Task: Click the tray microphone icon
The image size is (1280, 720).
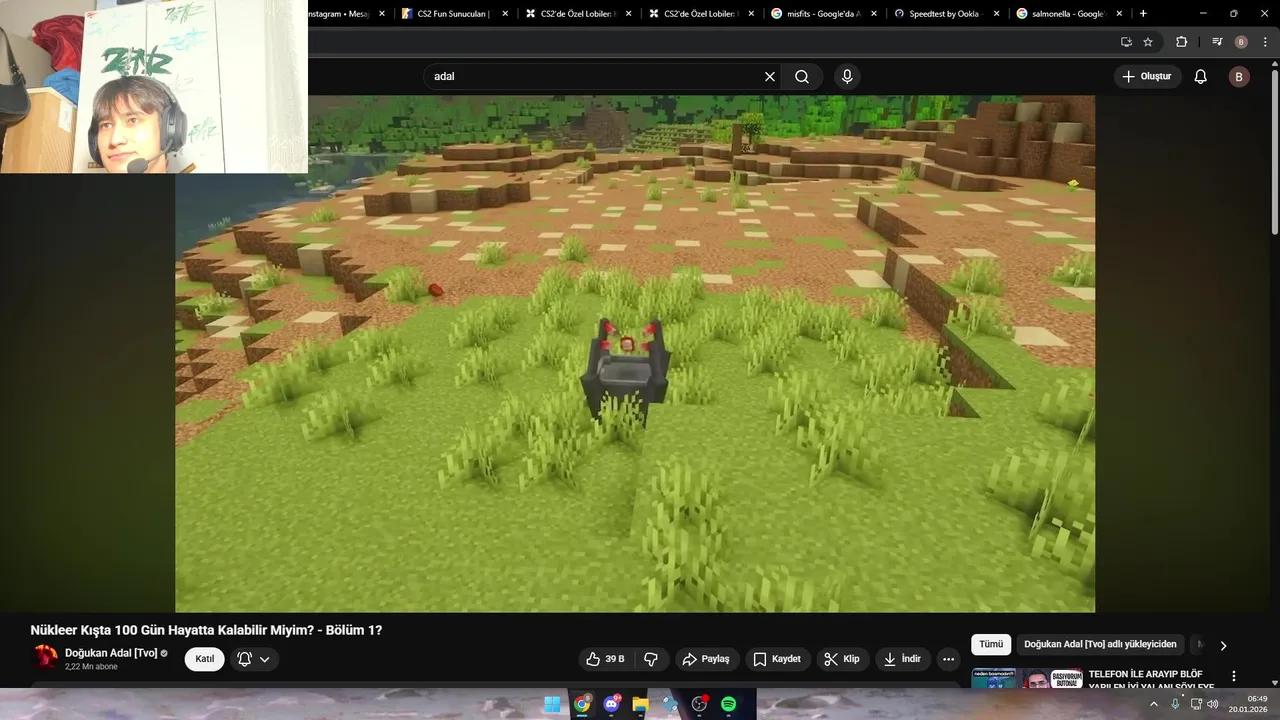Action: coord(1175,704)
